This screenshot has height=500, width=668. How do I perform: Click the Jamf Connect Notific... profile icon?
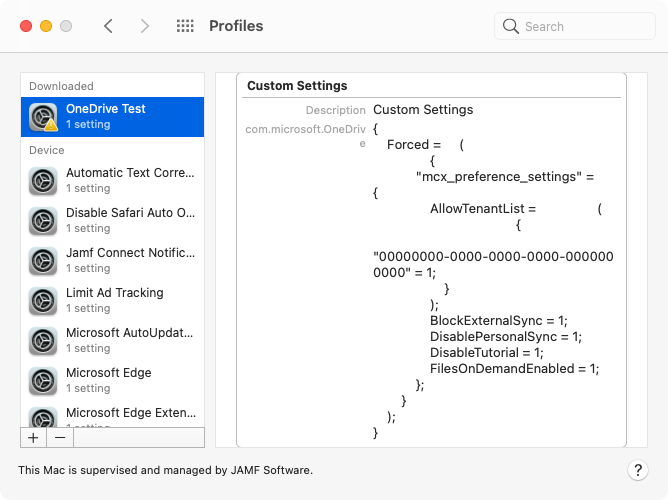(43, 261)
